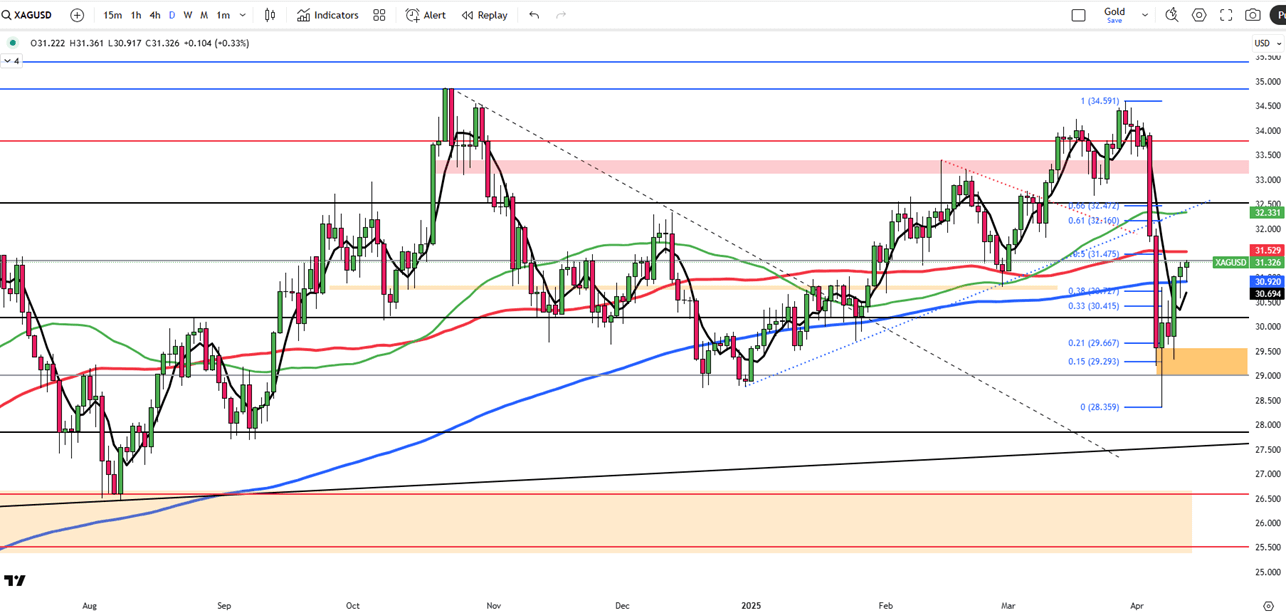1286x613 pixels.
Task: Click the Apr label on time axis
Action: tap(1137, 605)
